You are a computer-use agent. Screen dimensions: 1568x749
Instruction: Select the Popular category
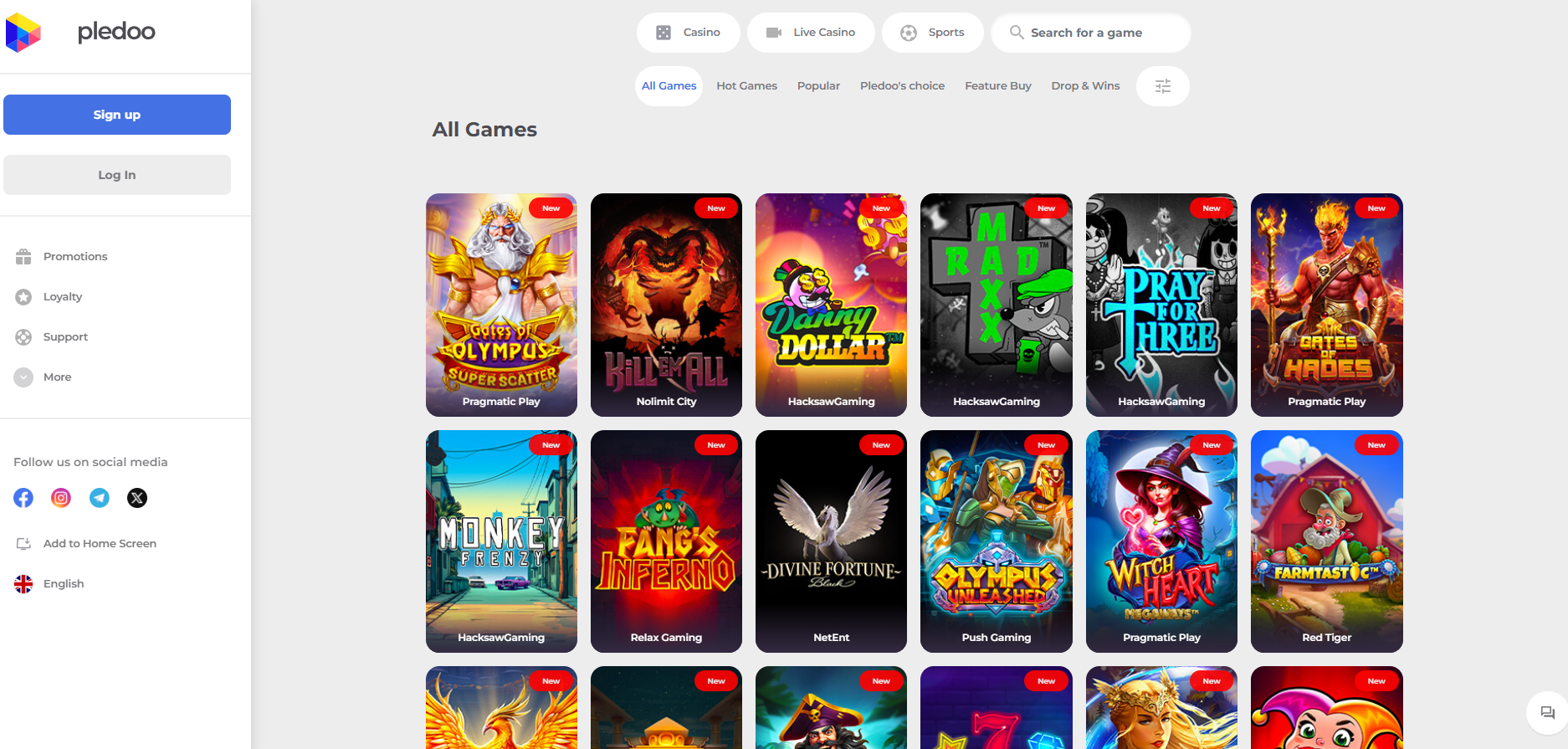818,85
